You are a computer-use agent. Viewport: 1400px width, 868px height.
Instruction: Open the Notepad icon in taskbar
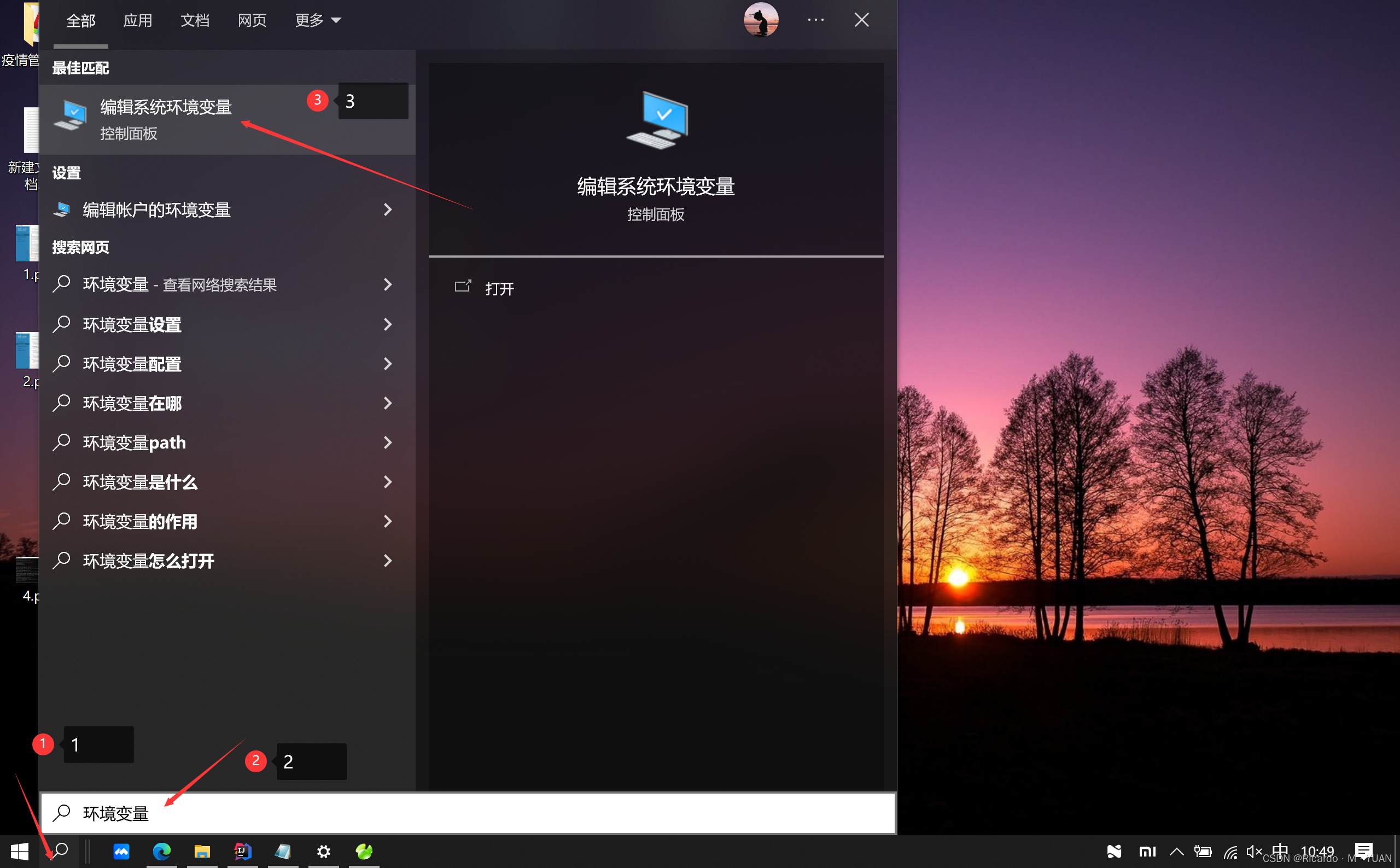click(x=283, y=852)
